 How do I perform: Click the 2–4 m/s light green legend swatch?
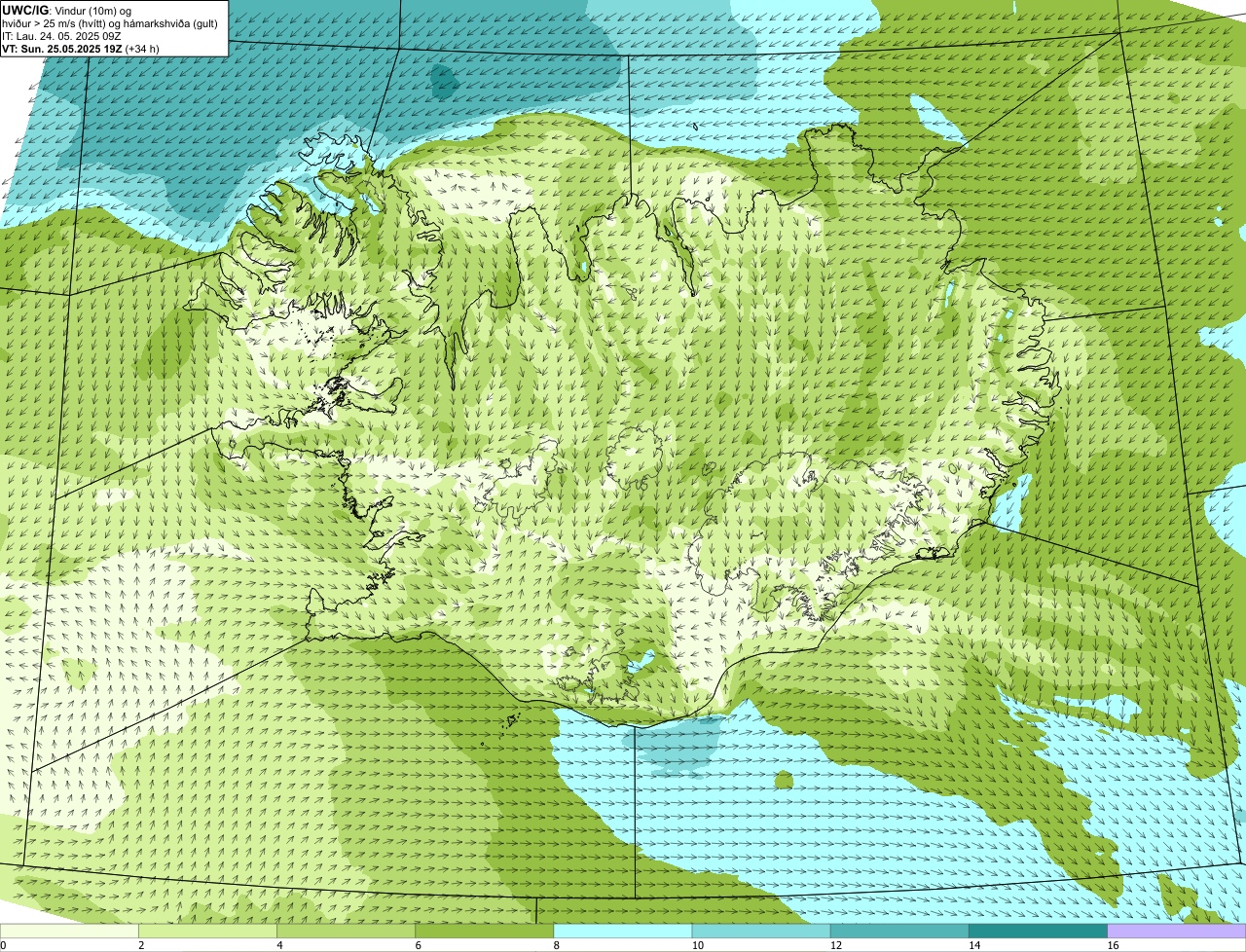[208, 932]
